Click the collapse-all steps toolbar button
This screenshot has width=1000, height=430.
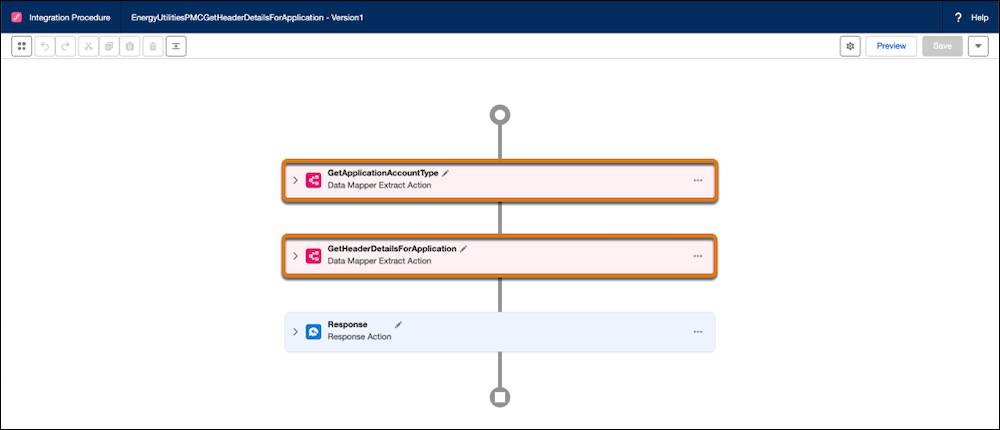pos(176,47)
